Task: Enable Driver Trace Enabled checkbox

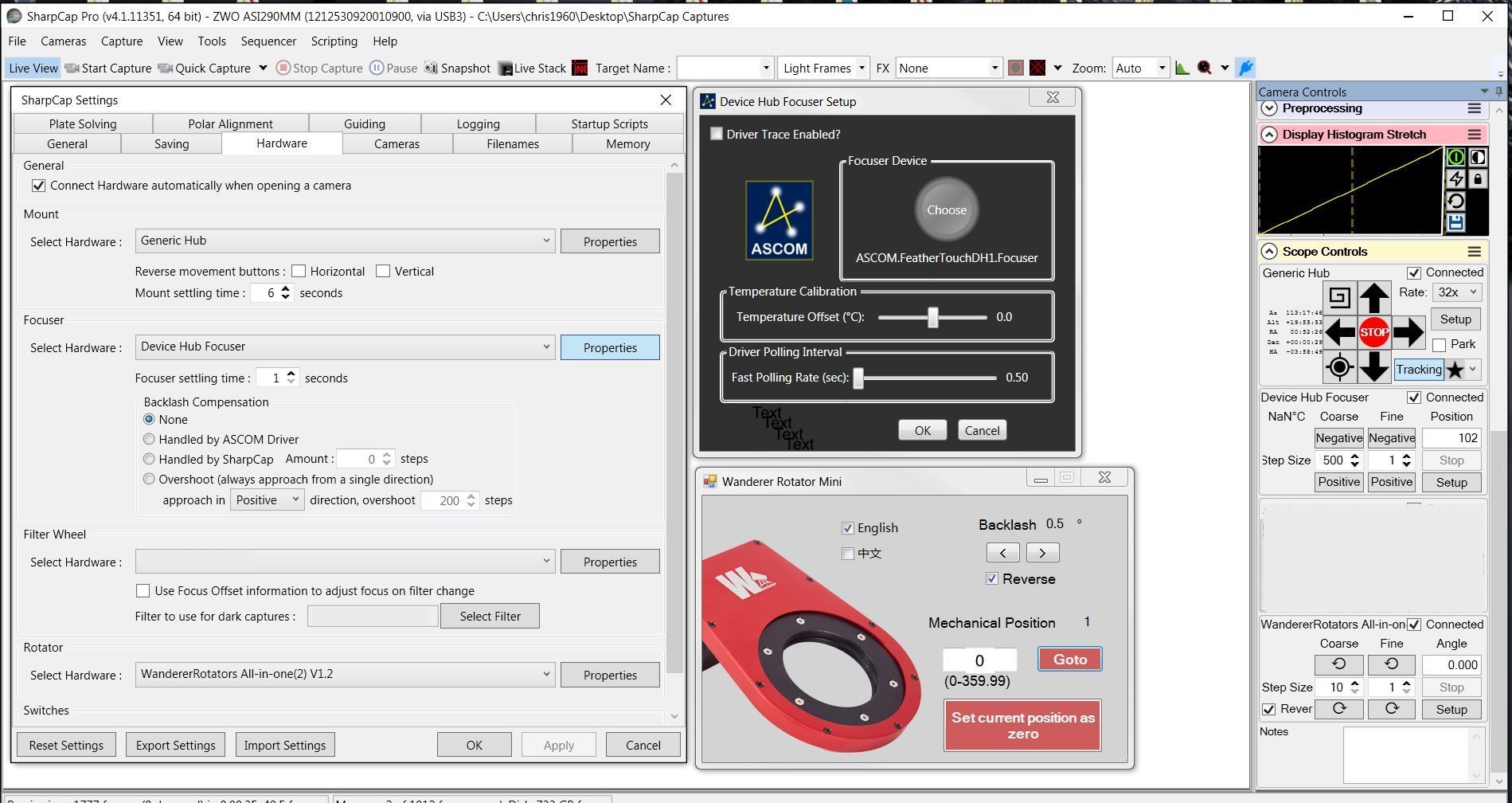Action: (717, 134)
